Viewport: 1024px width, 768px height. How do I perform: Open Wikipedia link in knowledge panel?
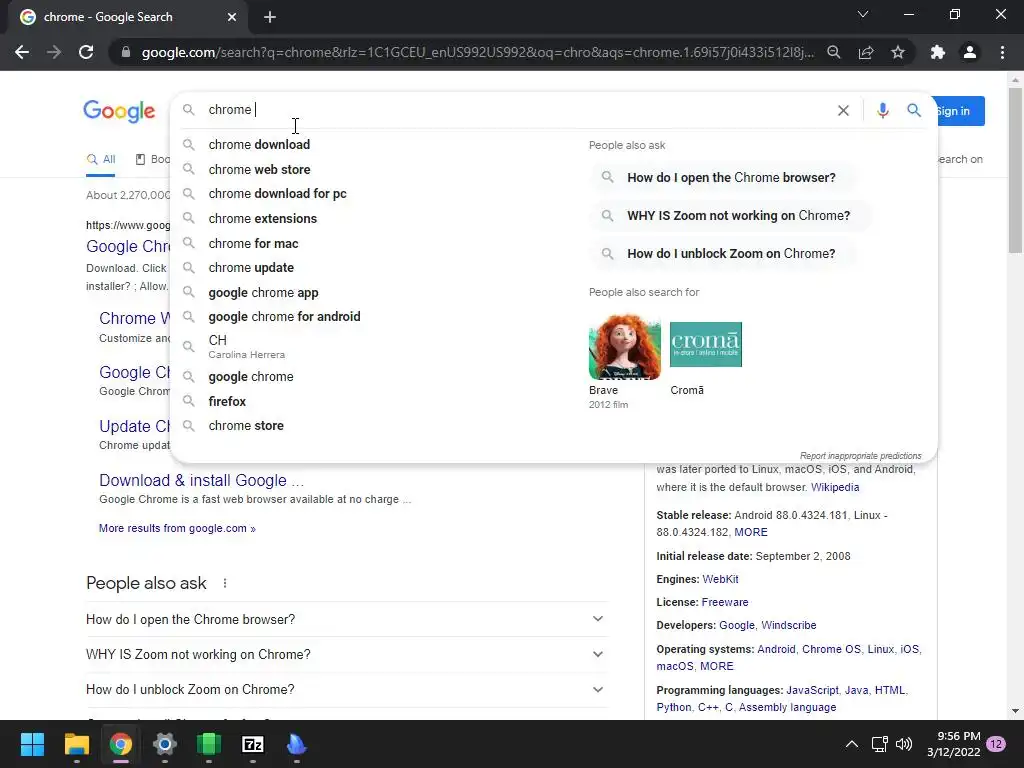(x=835, y=487)
